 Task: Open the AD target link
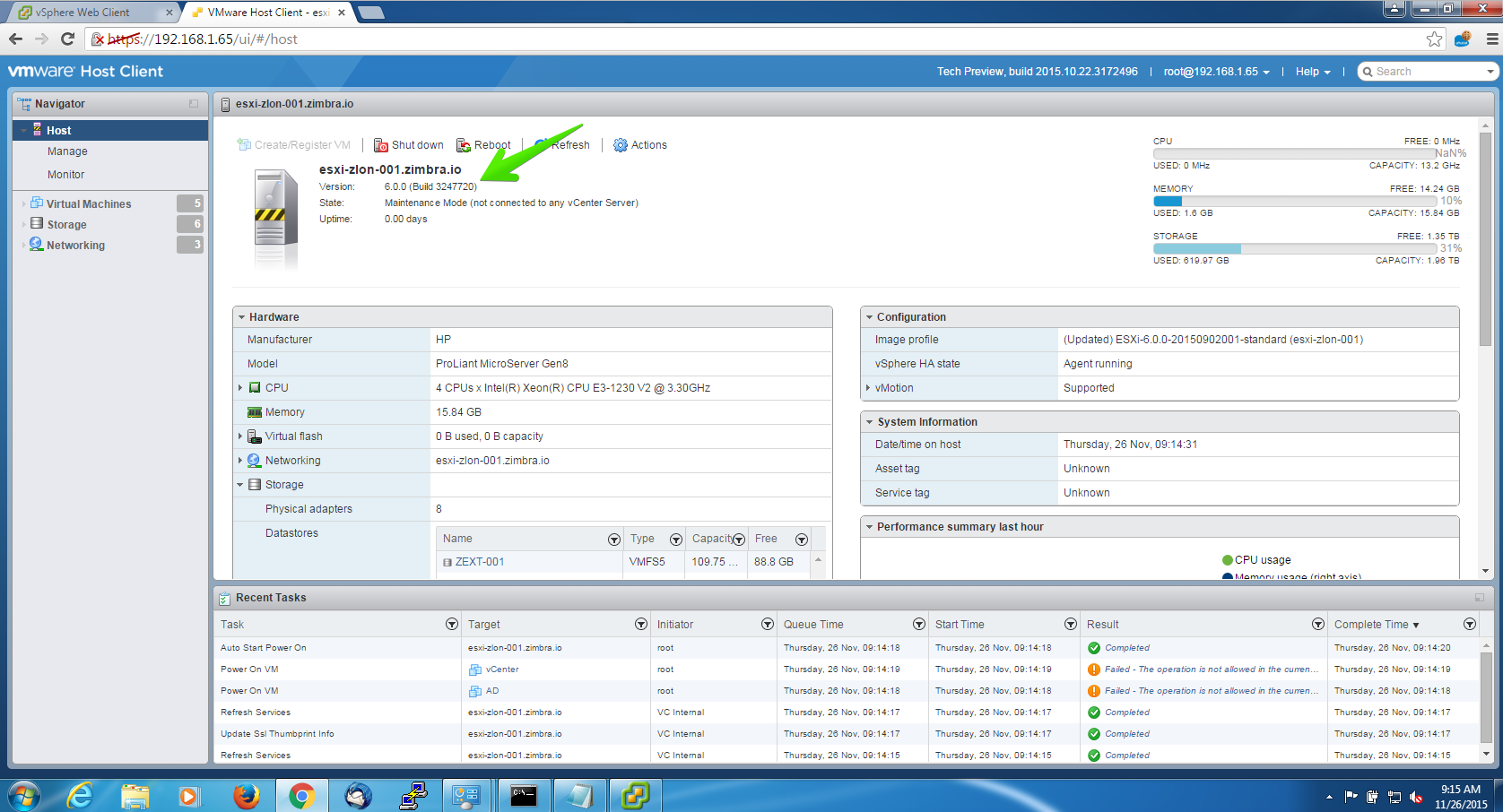tap(492, 691)
